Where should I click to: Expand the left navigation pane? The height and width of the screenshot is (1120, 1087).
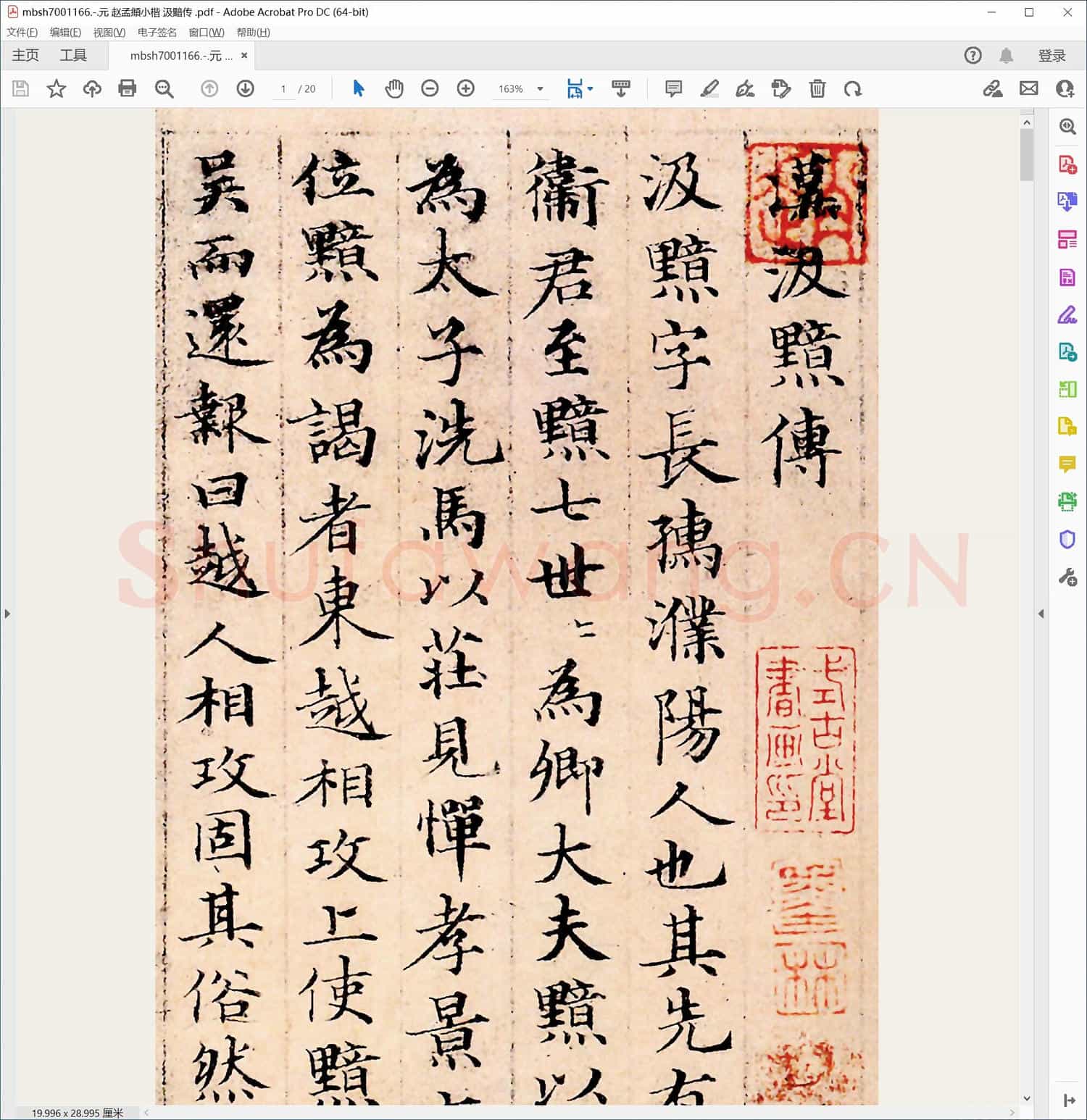click(7, 614)
